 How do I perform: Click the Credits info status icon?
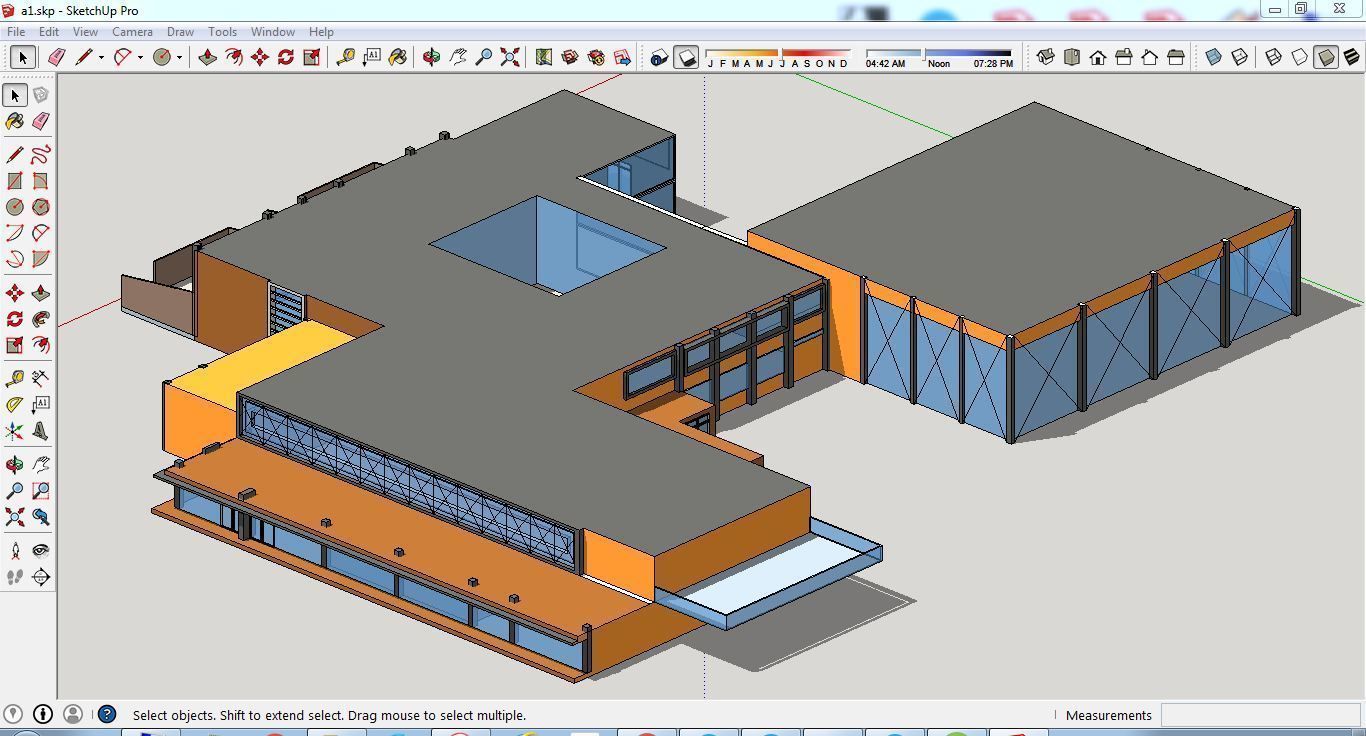tap(43, 714)
